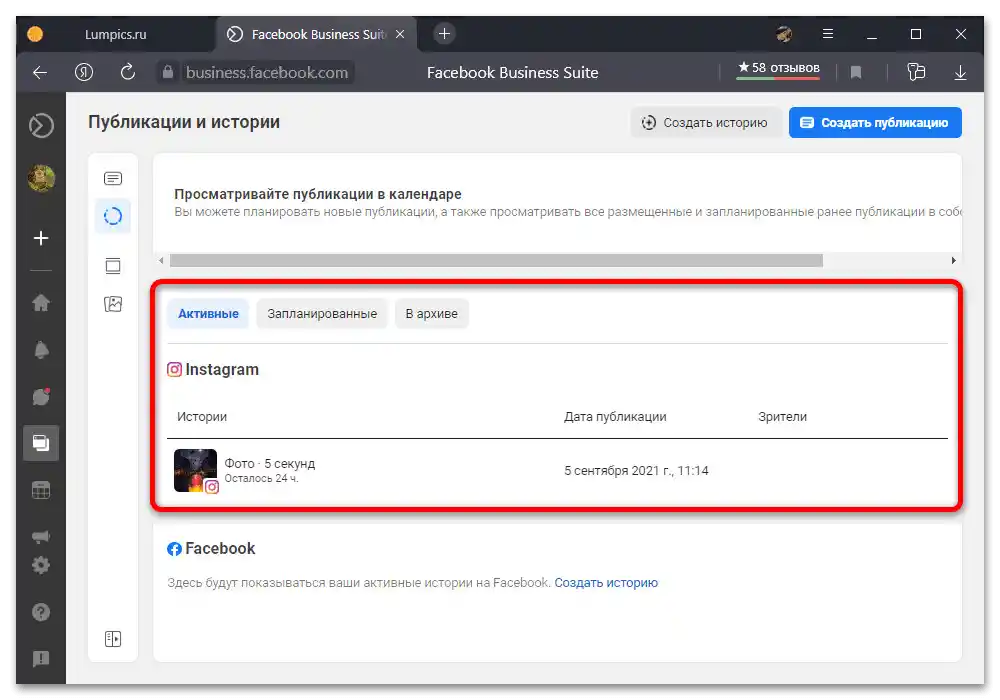The width and height of the screenshot is (1000, 700).
Task: Click the Дата публикации column header
Action: [x=615, y=416]
